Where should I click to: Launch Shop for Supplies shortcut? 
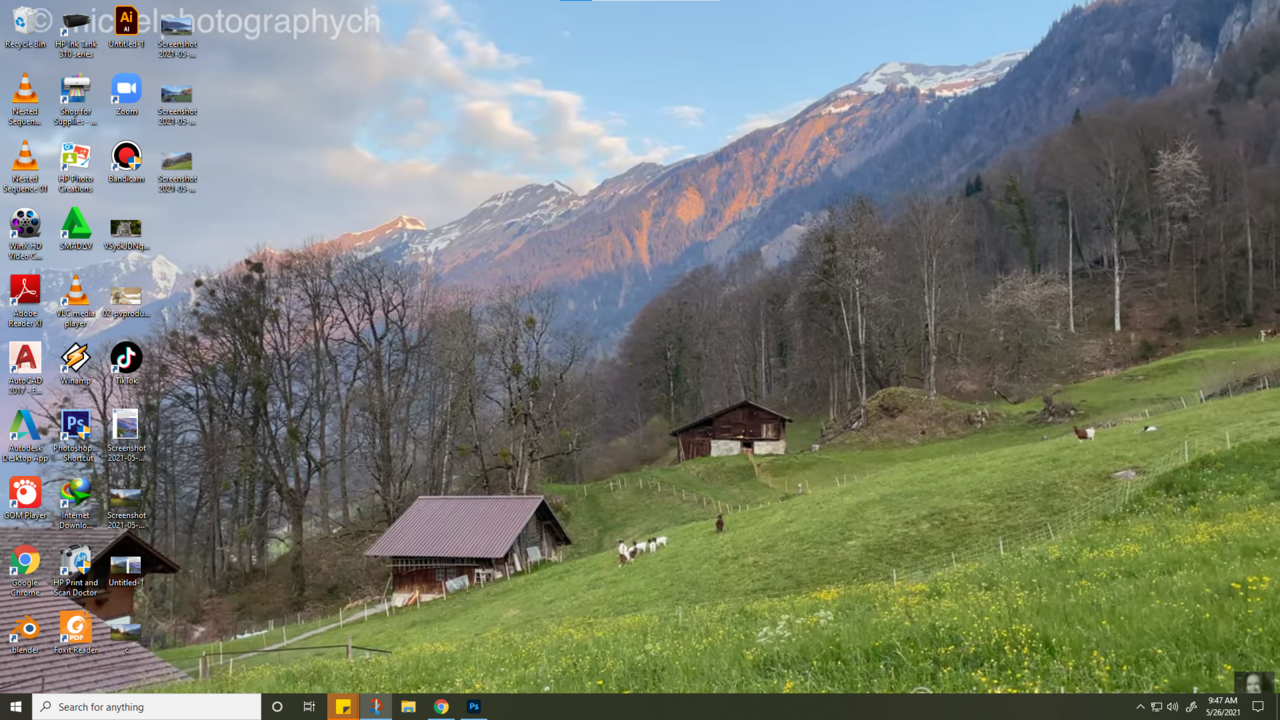point(76,100)
